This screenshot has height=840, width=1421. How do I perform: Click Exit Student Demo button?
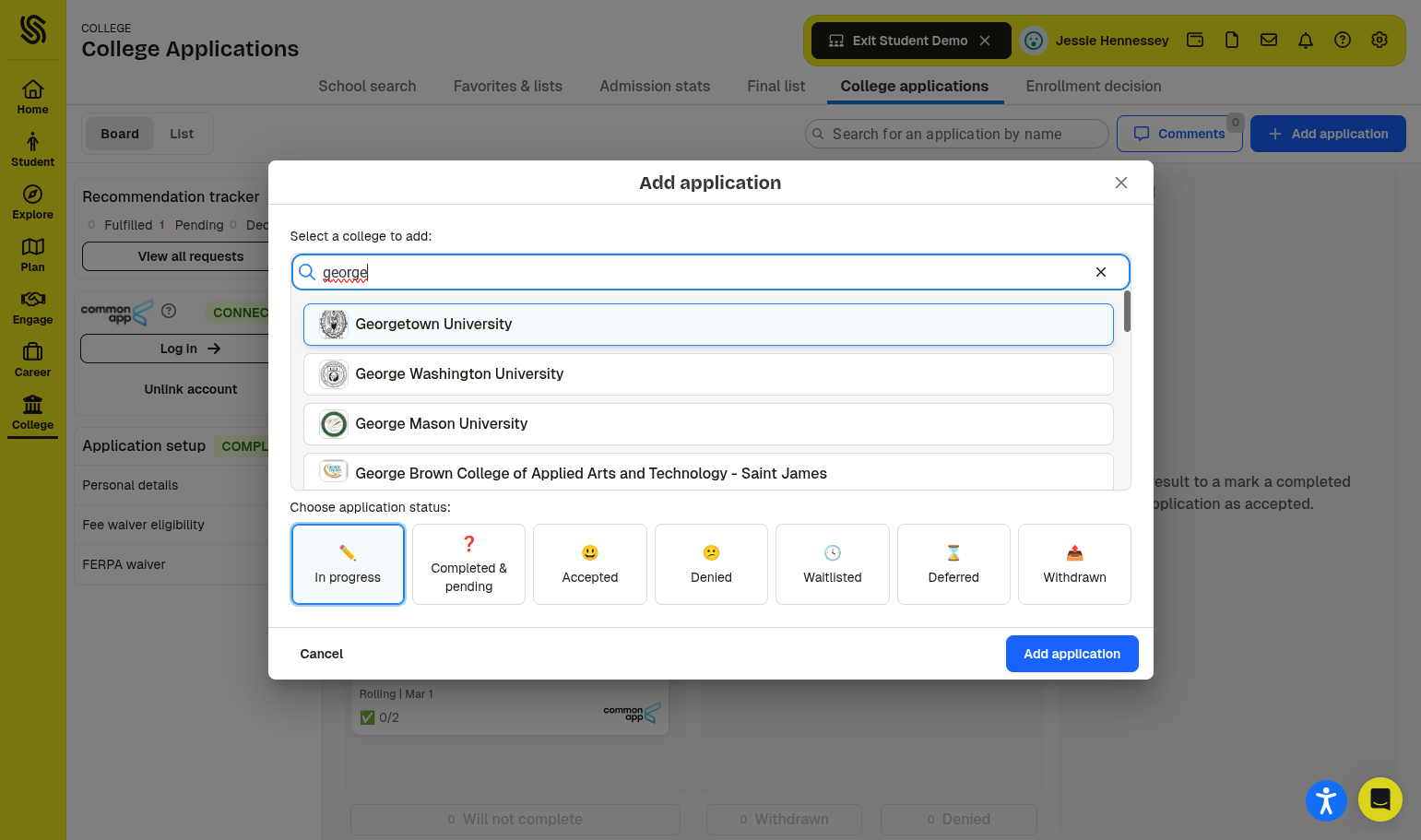[x=911, y=41]
